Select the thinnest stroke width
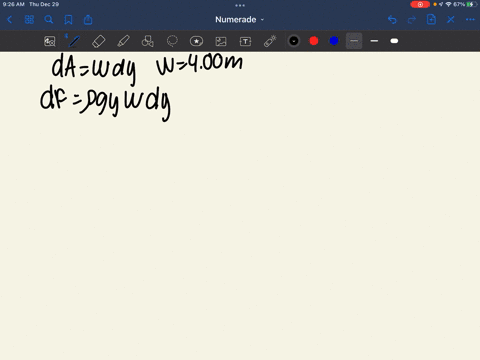 tap(354, 41)
